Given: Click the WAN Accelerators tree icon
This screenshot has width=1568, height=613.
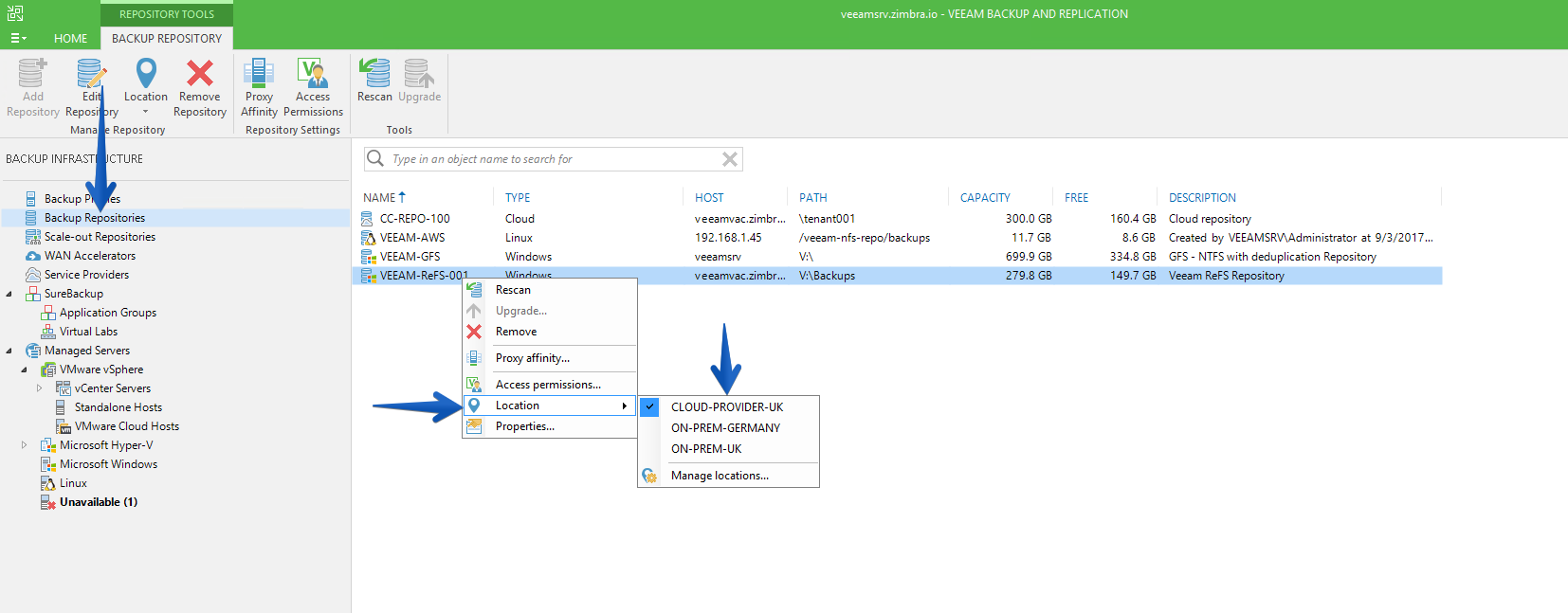Looking at the screenshot, I should [x=33, y=256].
